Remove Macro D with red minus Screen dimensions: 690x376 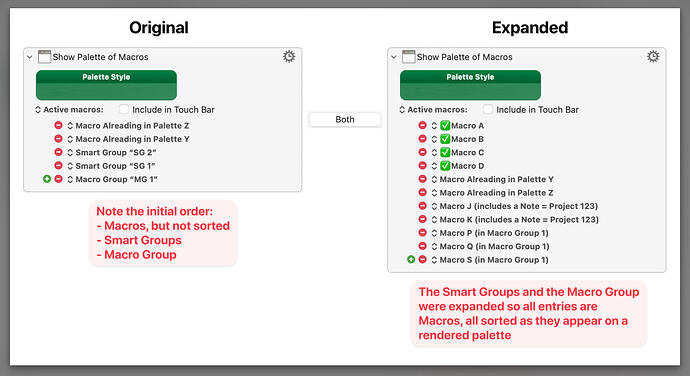coord(422,166)
